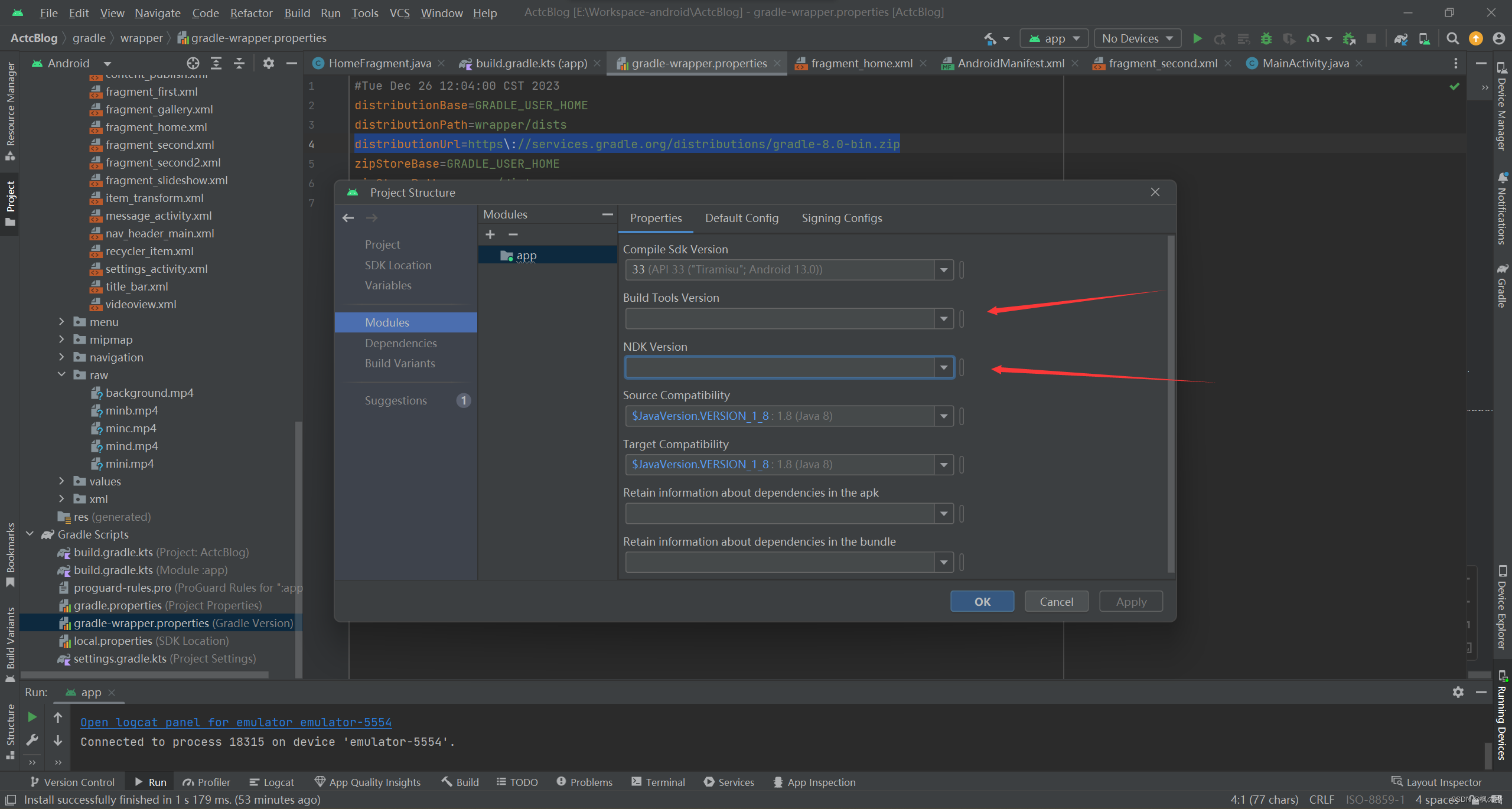Open app run configuration dropdown

click(1054, 38)
